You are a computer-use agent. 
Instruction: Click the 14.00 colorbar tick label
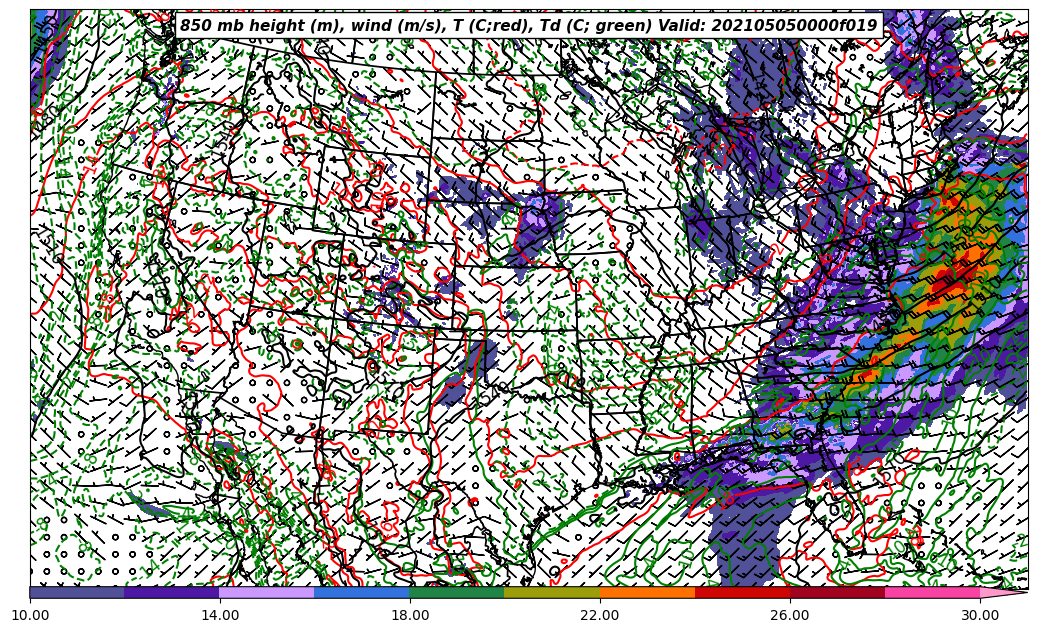pyautogui.click(x=220, y=615)
